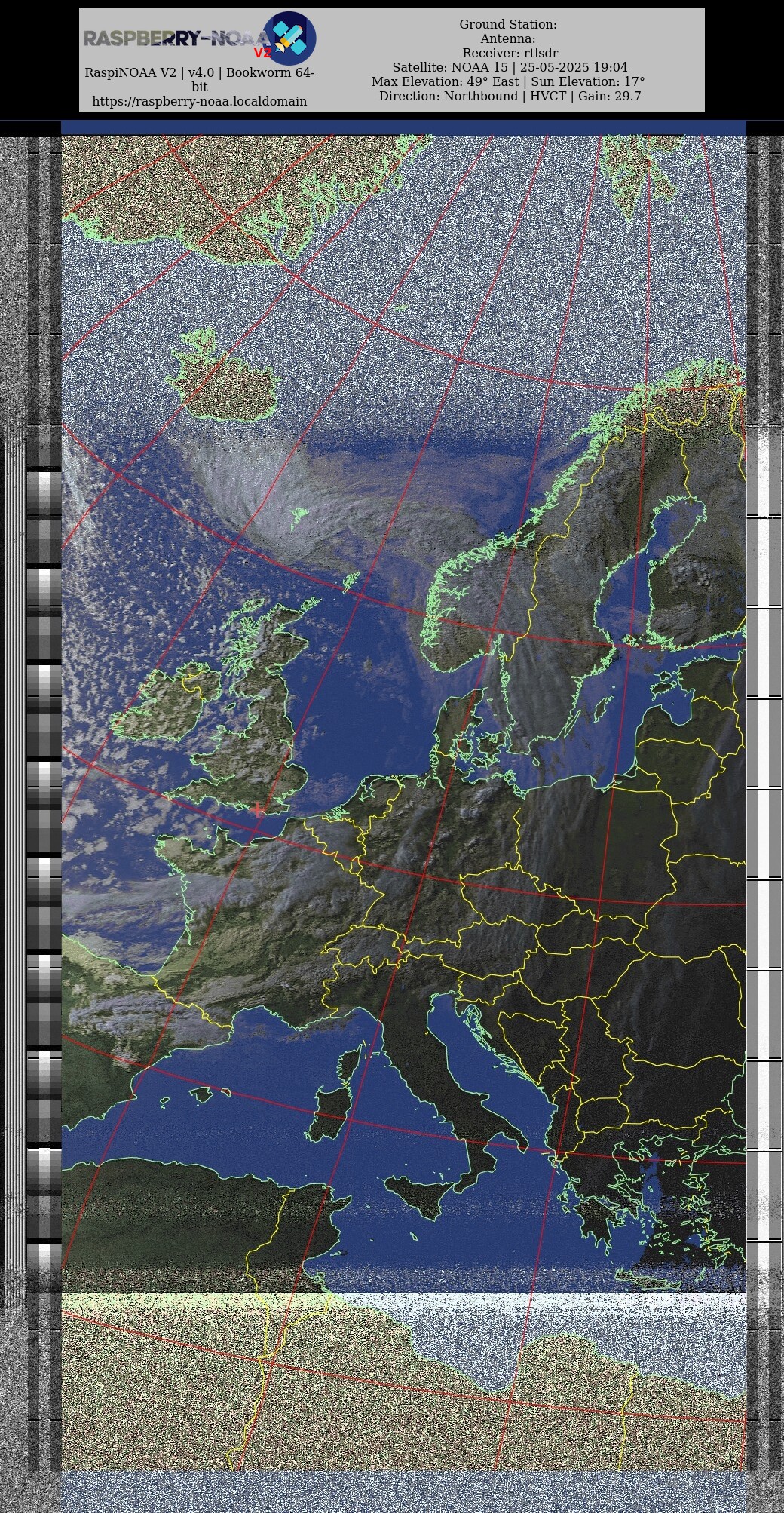The height and width of the screenshot is (1513, 784).
Task: Click the 'Ground Station:' label
Action: [508, 25]
